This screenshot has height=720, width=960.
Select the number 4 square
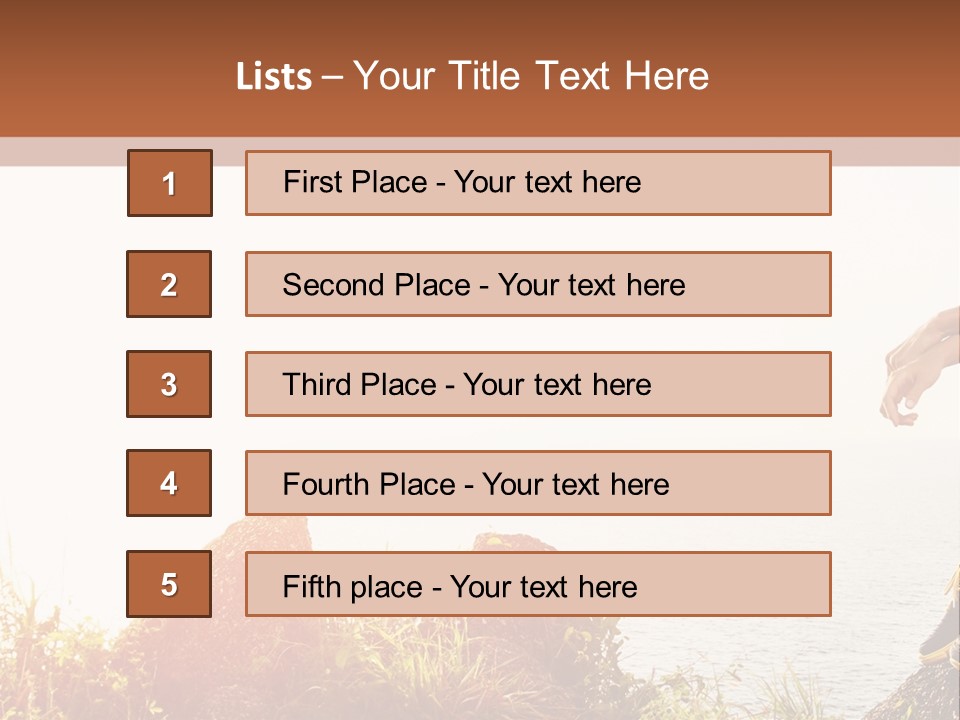[x=169, y=483]
